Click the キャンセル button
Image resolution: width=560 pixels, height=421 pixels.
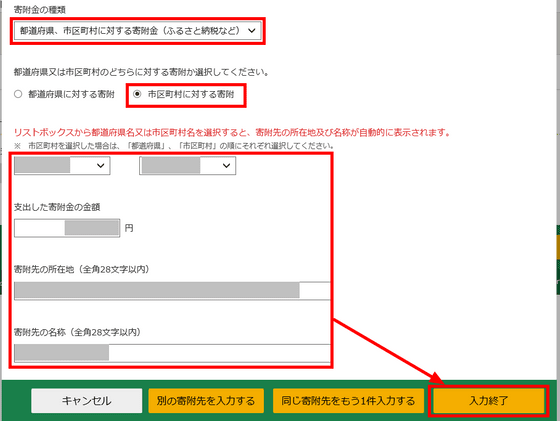(x=86, y=401)
